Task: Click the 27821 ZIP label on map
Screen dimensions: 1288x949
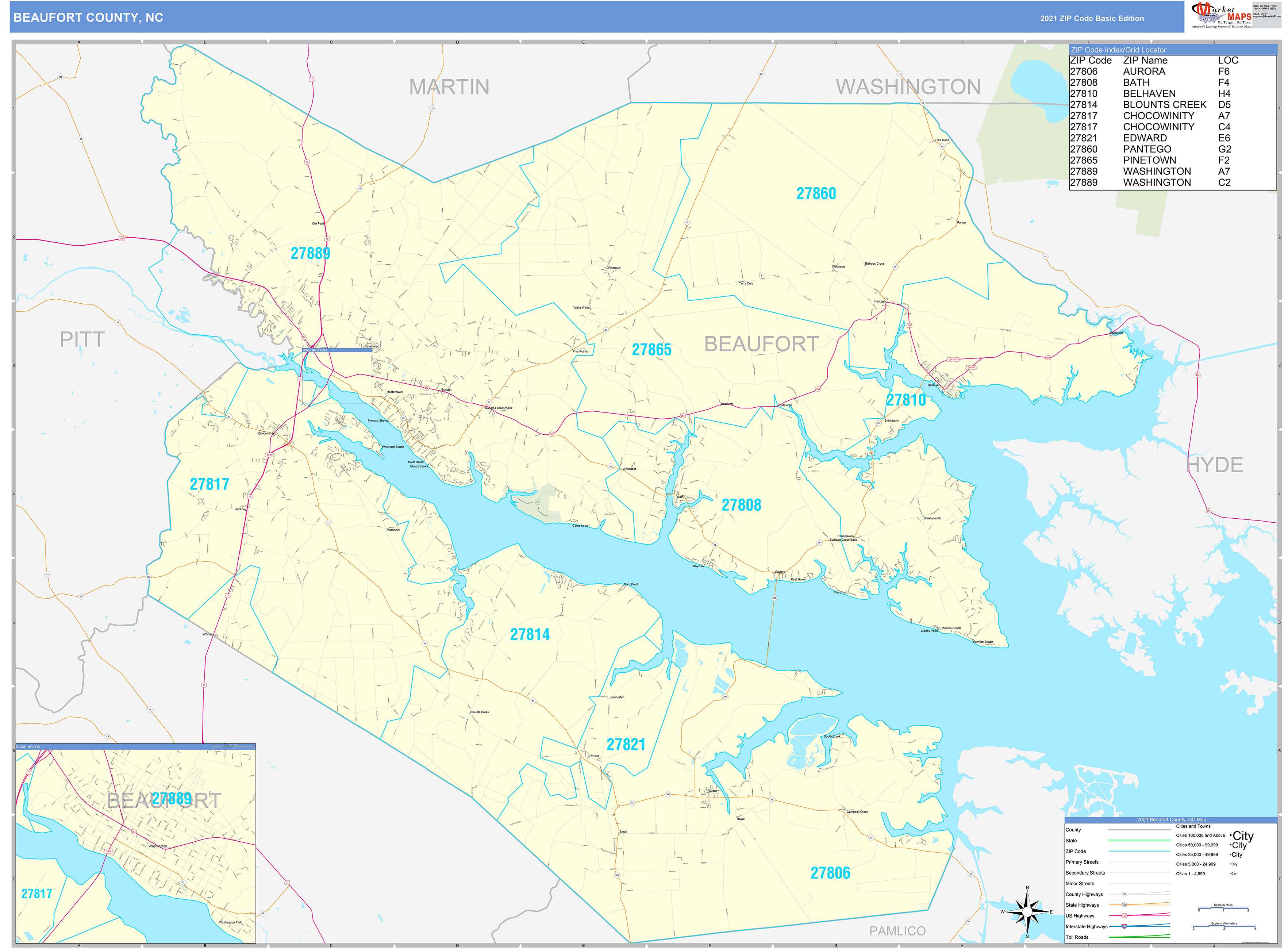Action: tap(626, 745)
